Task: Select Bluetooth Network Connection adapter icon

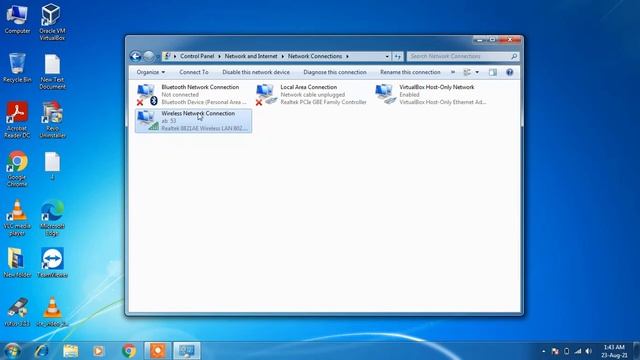Action: (147, 94)
